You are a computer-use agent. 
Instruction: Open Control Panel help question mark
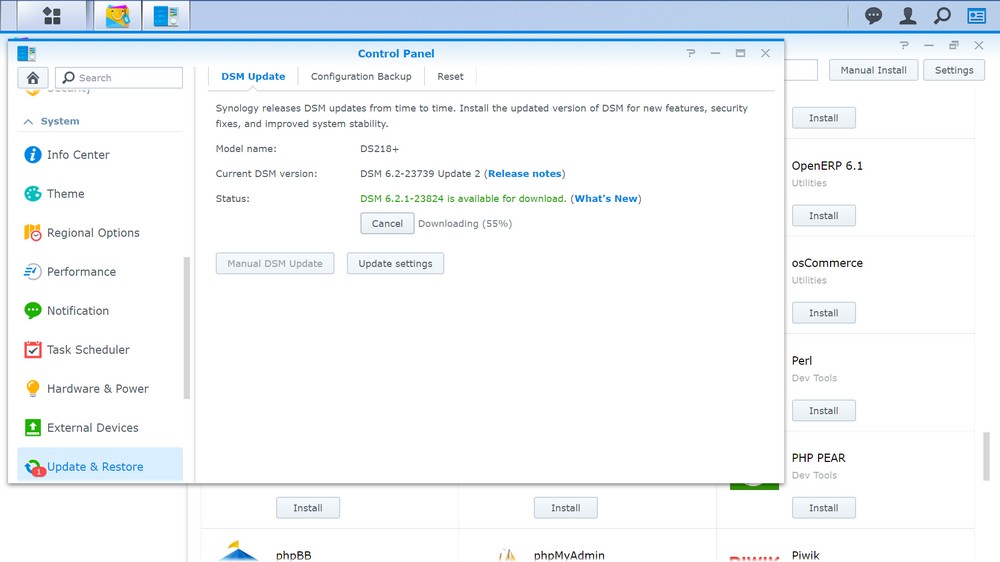coord(691,53)
